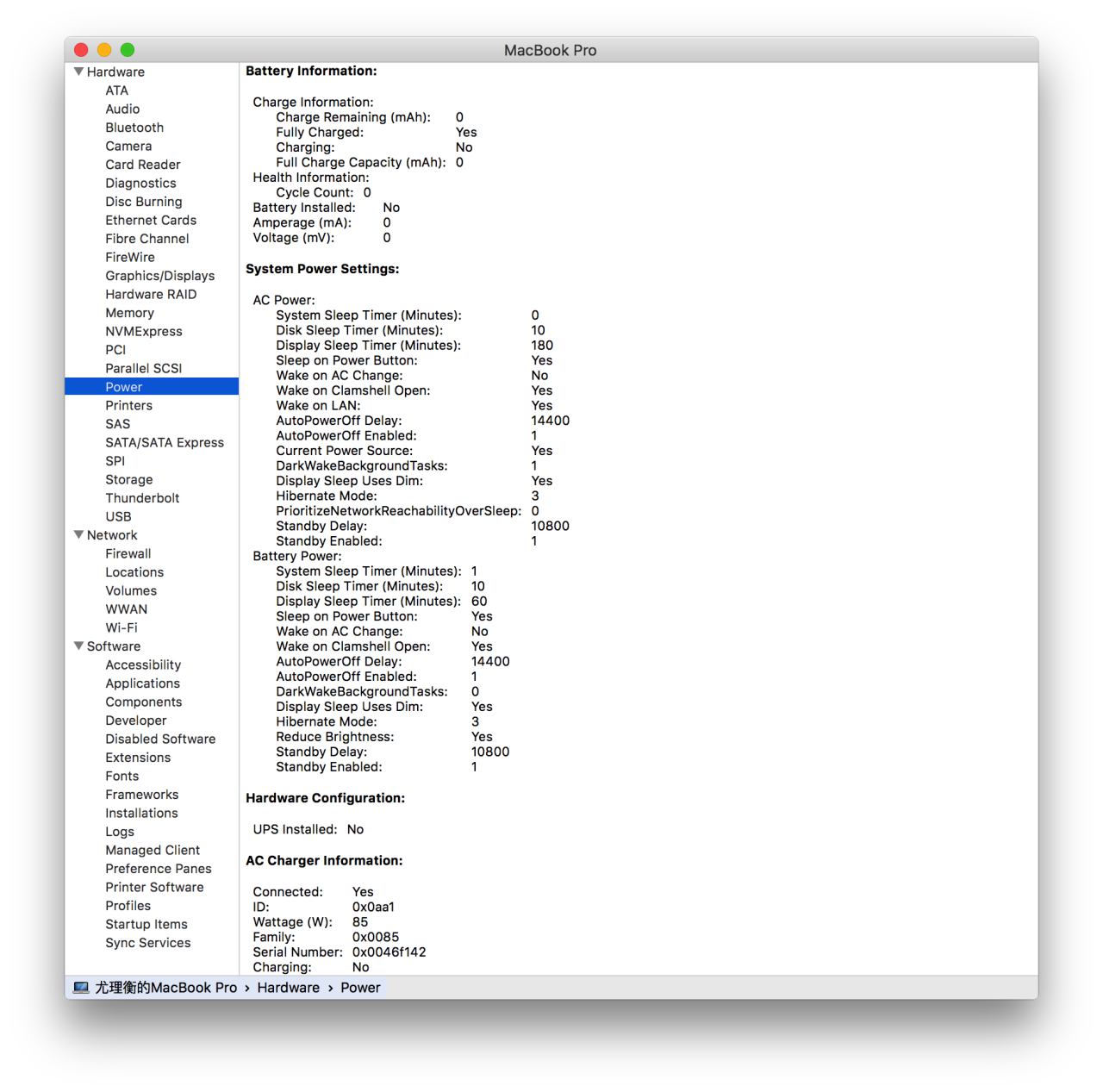Open USB in the sidebar
This screenshot has height=1092, width=1103.
point(118,516)
